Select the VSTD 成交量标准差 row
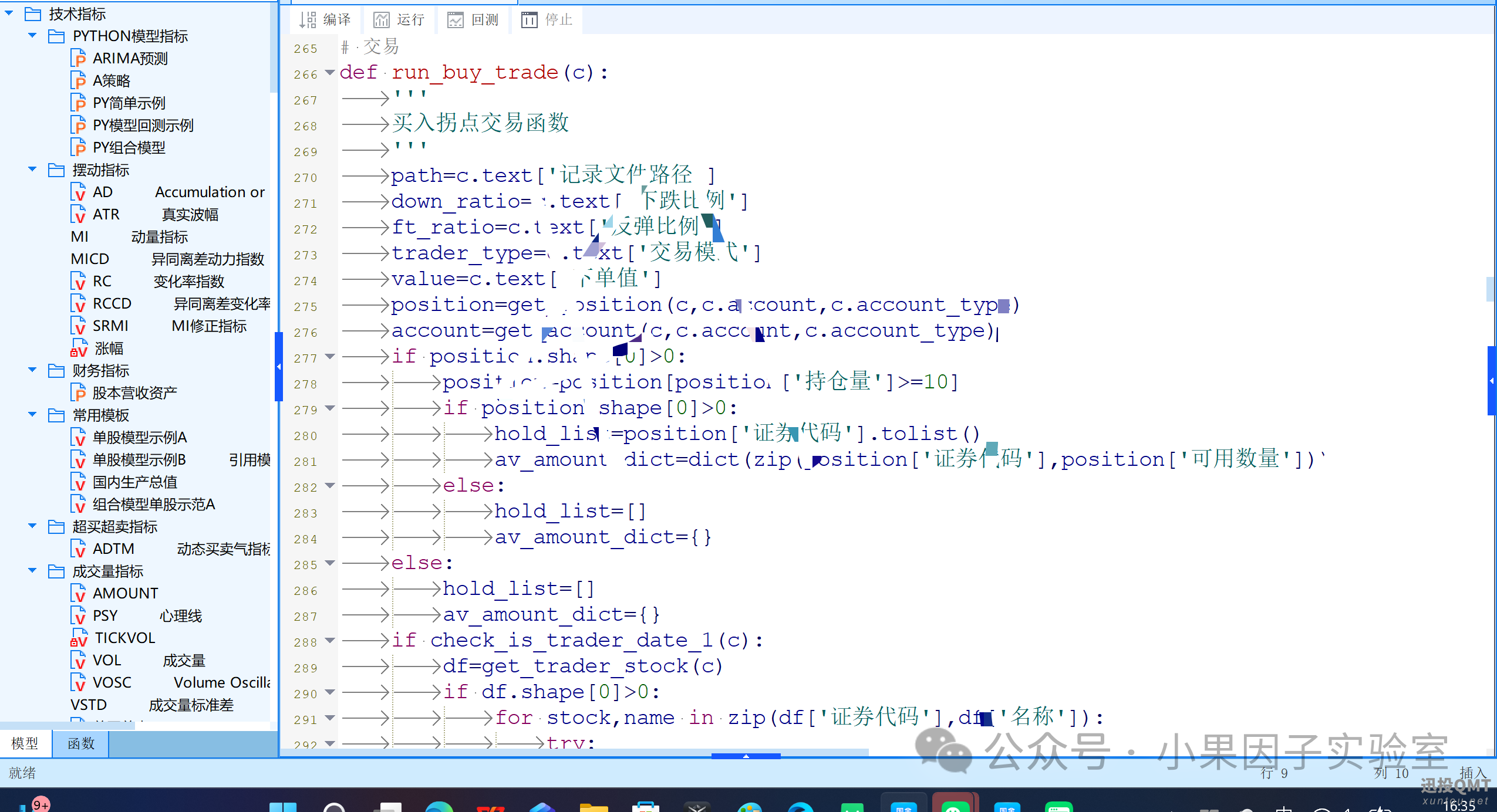Screen dimensions: 1497x812 tap(152, 705)
